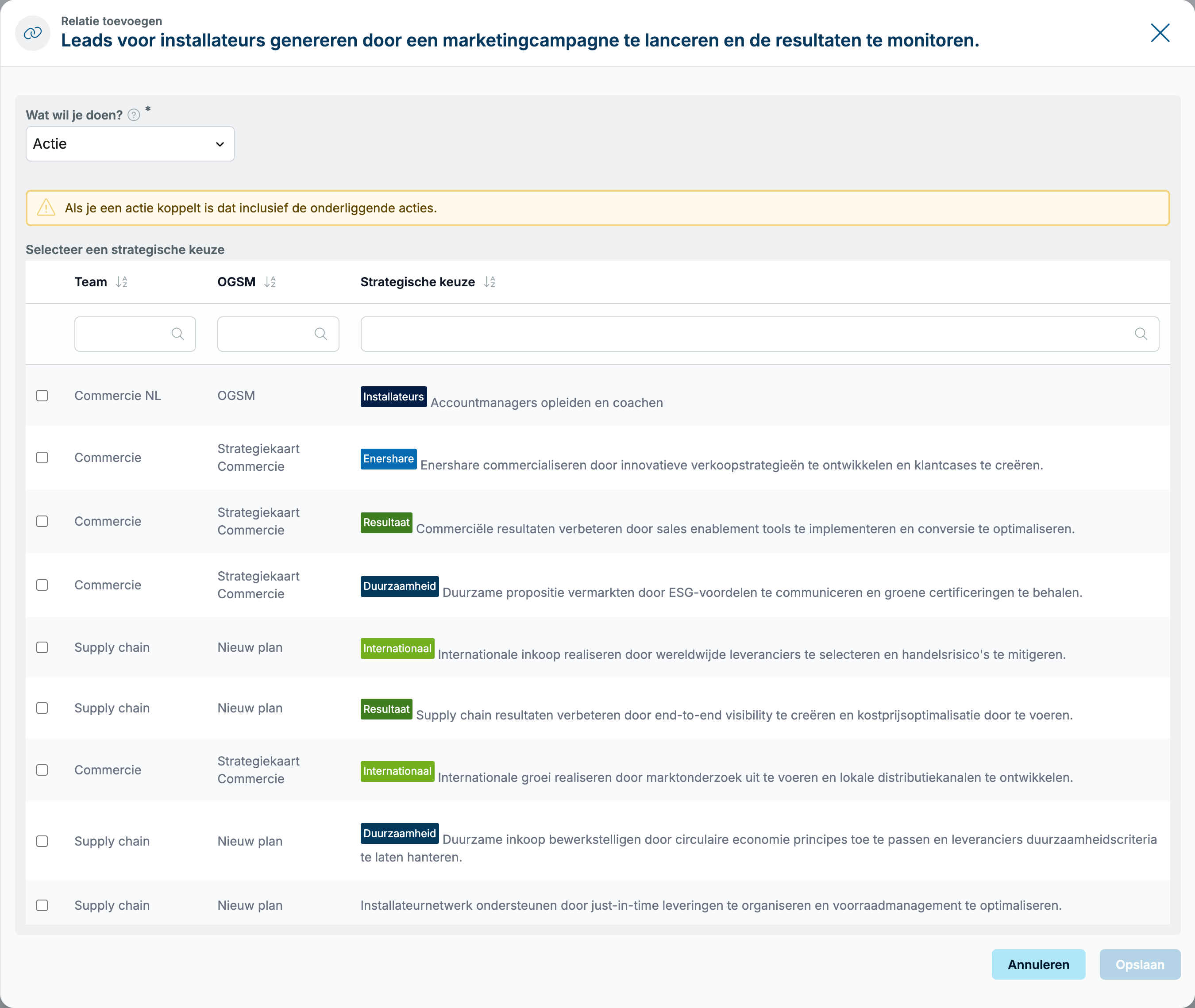1195x1008 pixels.
Task: Click the help icon beside 'Wat wil je doen?'
Action: coord(134,115)
